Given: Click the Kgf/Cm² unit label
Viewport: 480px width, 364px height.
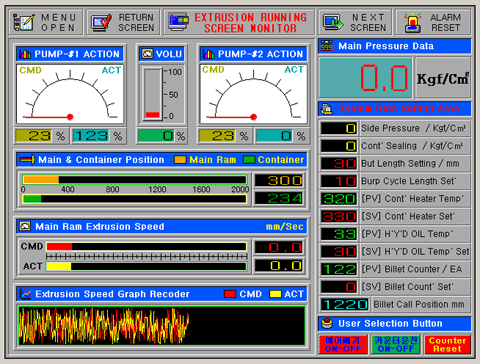Looking at the screenshot, I should click(x=443, y=78).
